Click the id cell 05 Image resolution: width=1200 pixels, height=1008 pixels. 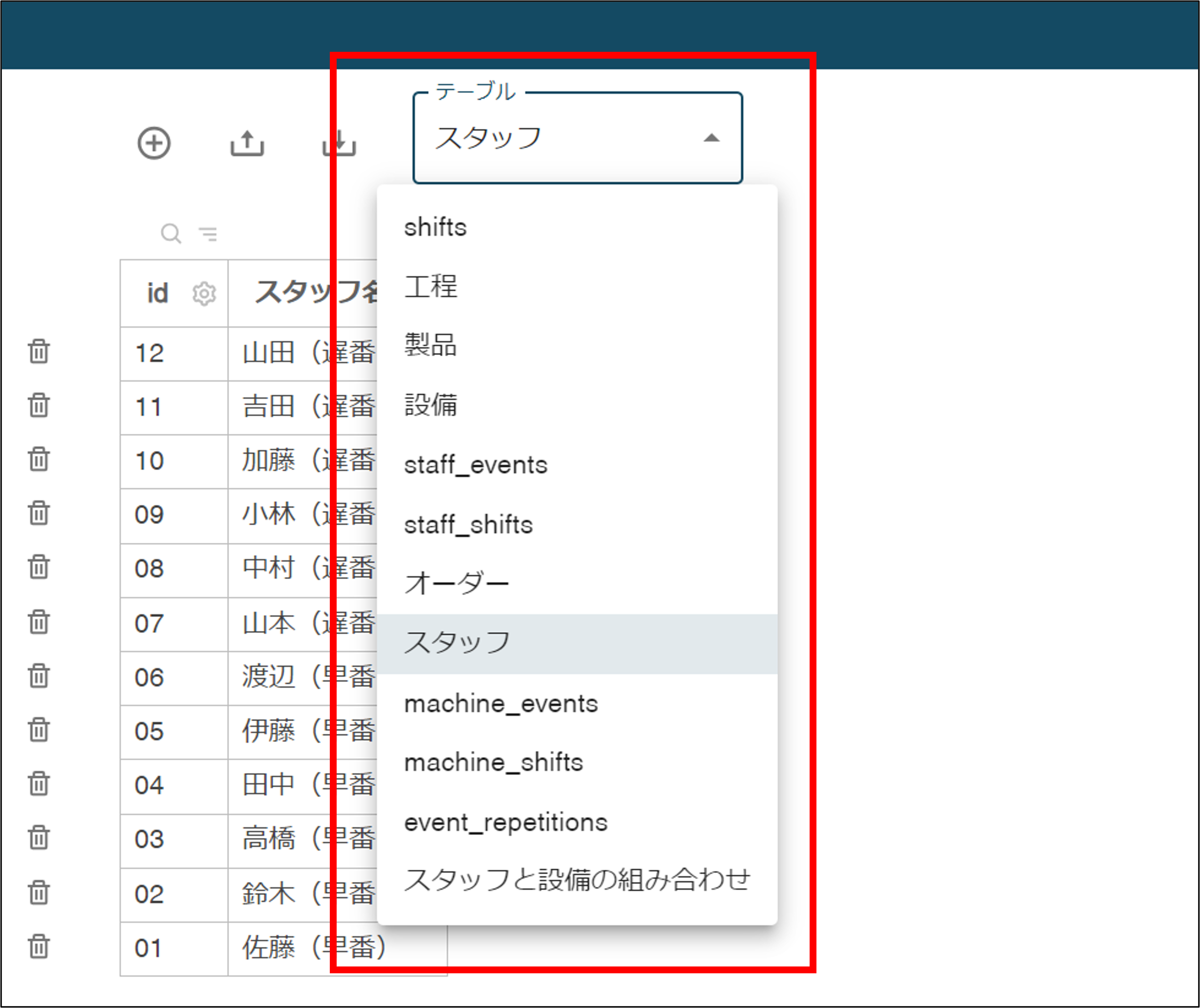(x=174, y=732)
